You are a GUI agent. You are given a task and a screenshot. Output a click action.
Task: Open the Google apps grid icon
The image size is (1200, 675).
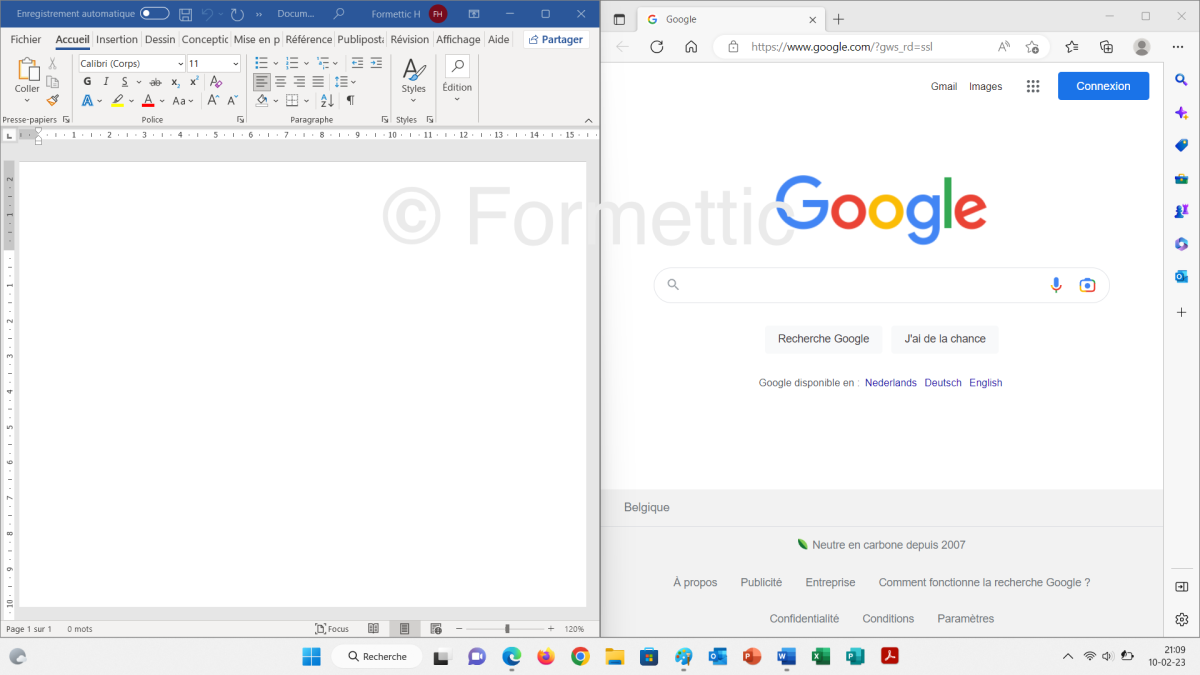tap(1033, 86)
